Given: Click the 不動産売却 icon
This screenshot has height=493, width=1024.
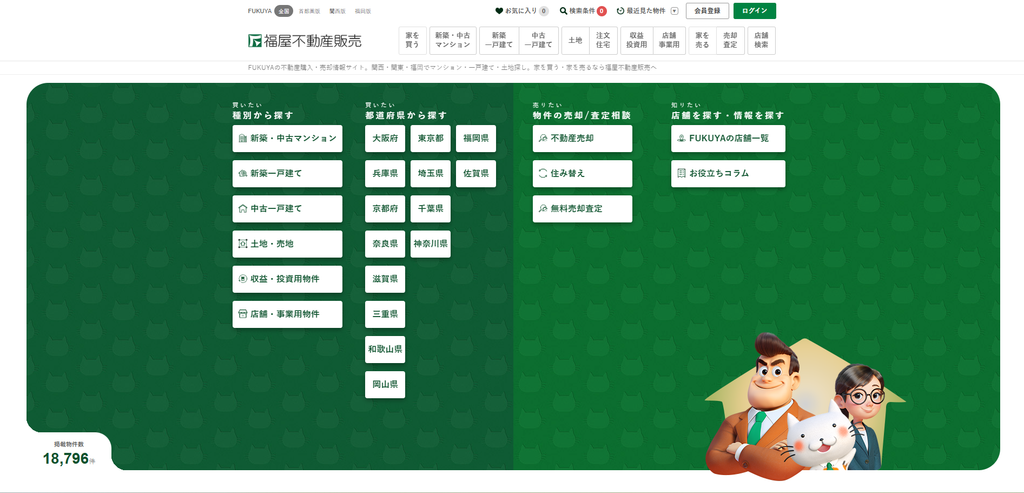Looking at the screenshot, I should click(543, 138).
